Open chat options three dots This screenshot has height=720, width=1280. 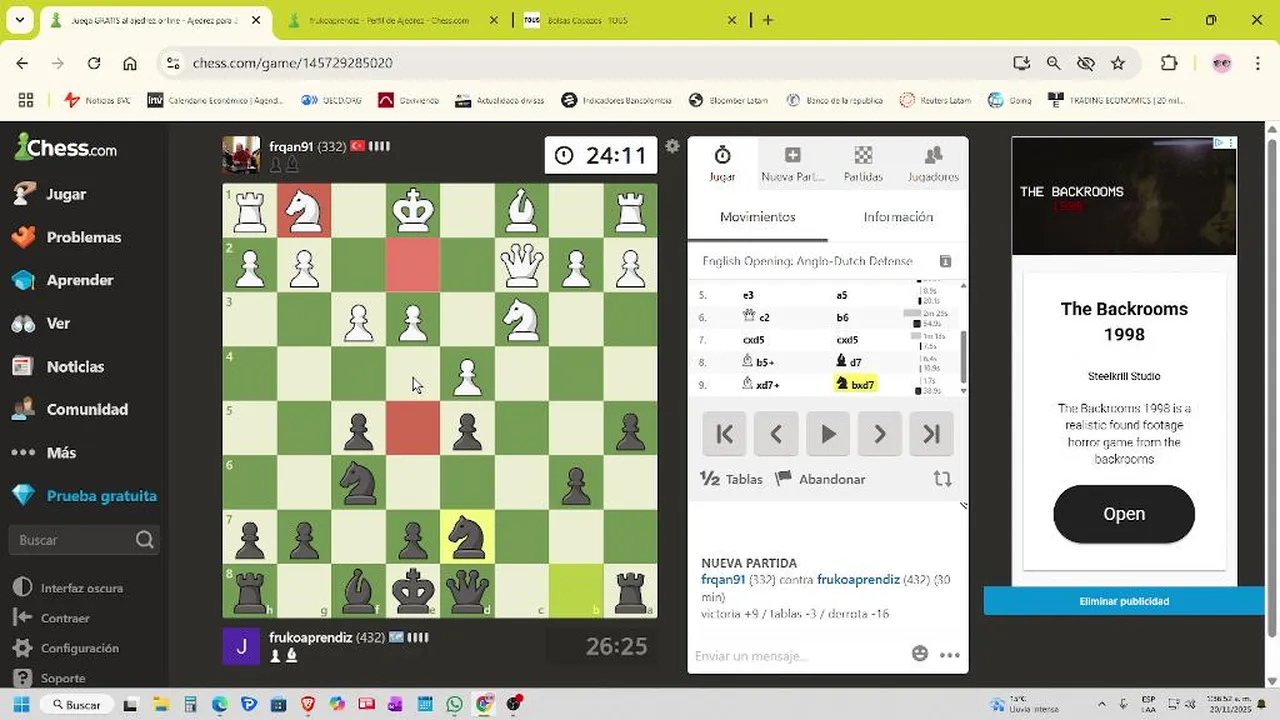pyautogui.click(x=950, y=656)
